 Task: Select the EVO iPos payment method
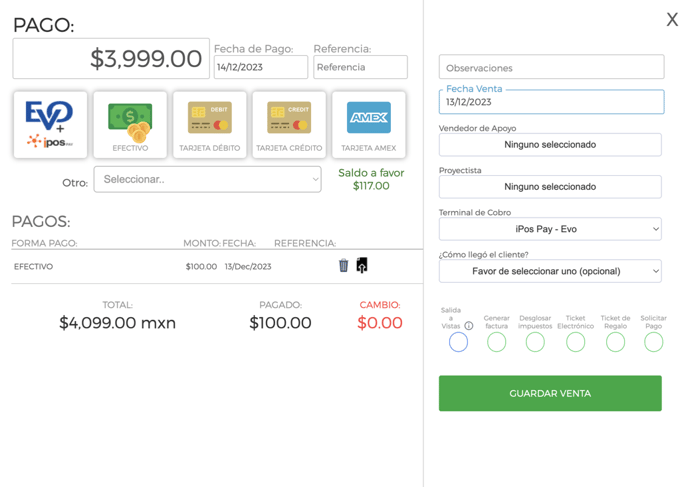pyautogui.click(x=50, y=125)
